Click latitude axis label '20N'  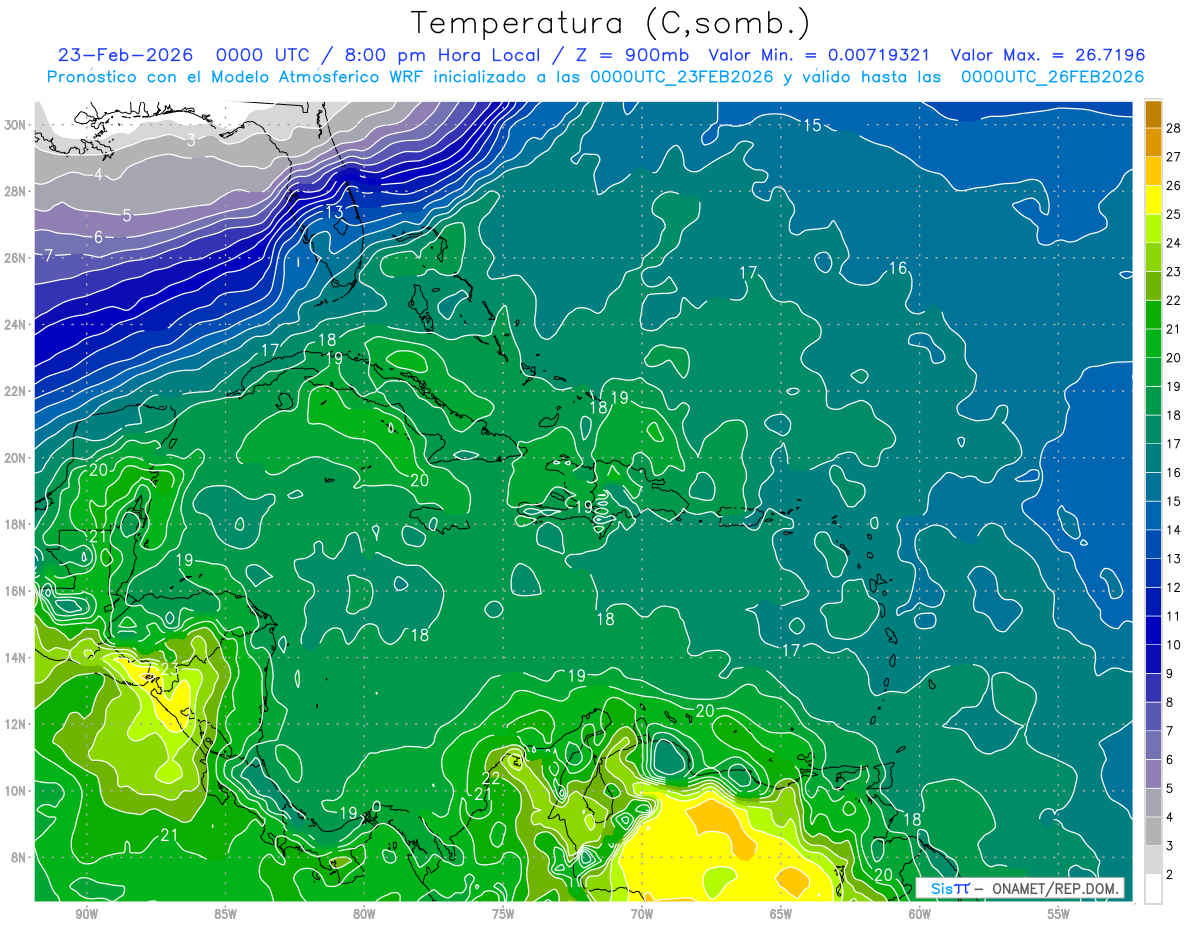(16, 457)
